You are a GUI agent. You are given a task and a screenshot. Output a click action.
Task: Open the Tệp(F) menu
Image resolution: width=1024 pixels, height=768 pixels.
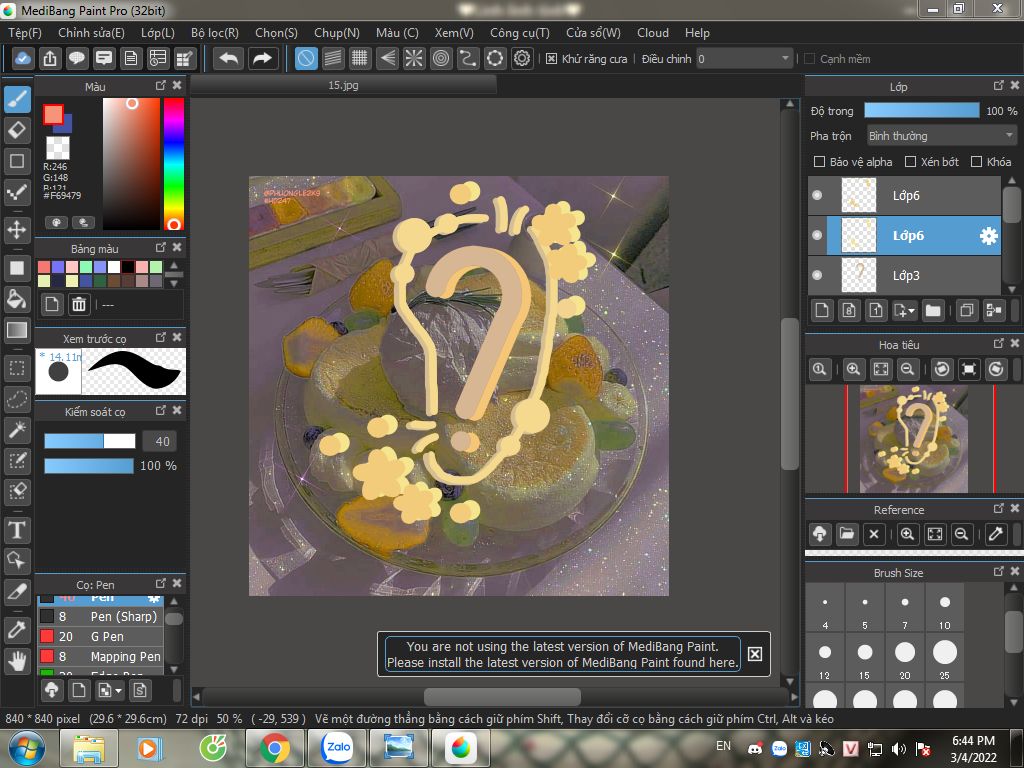tap(25, 33)
